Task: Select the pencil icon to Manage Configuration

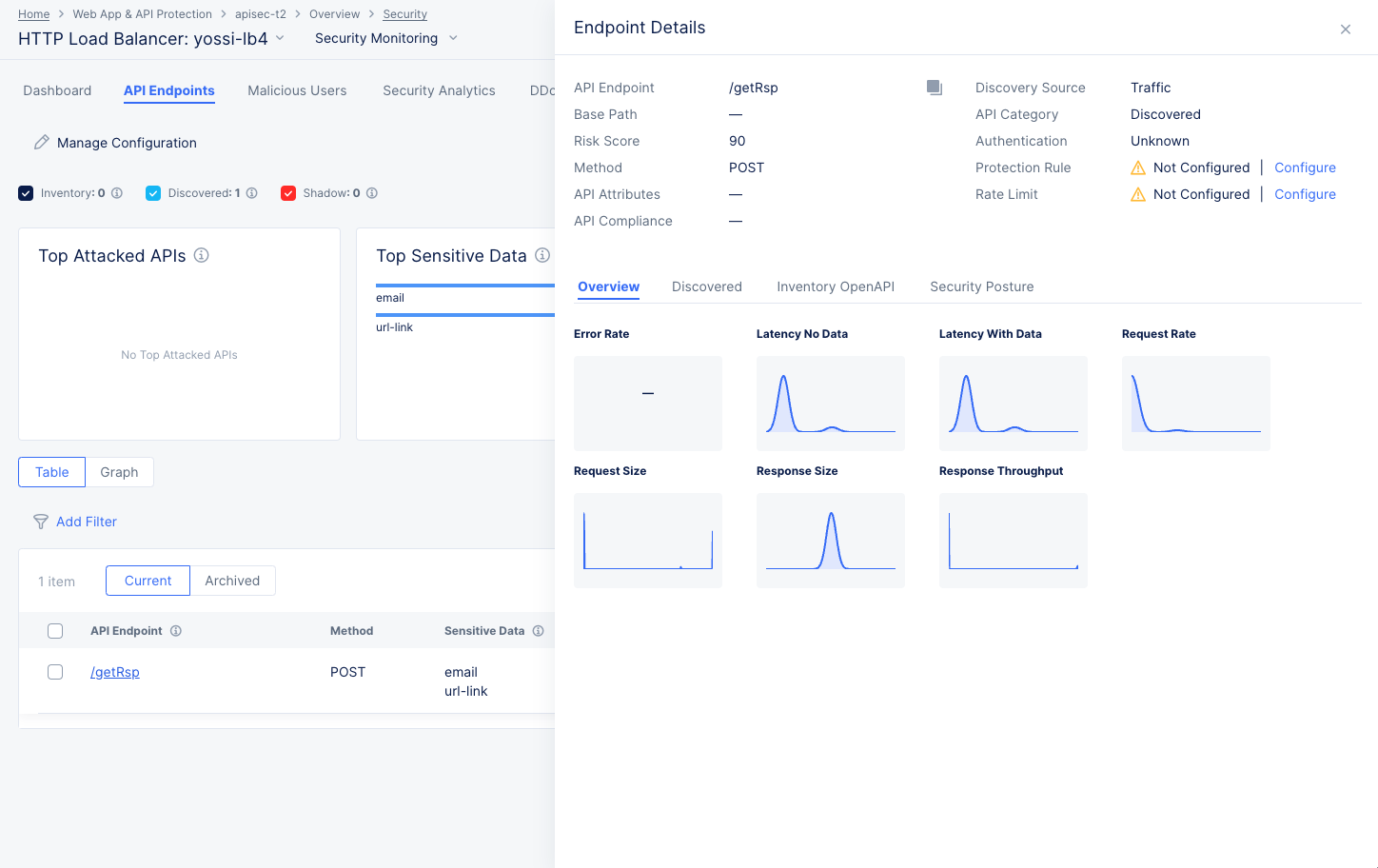Action: pos(42,141)
